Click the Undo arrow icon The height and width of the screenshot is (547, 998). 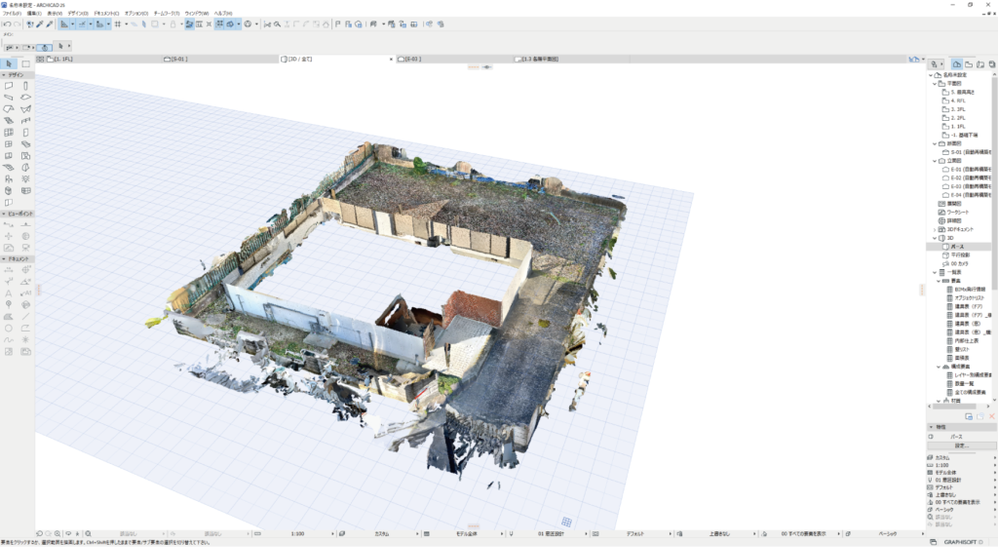[x=7, y=24]
